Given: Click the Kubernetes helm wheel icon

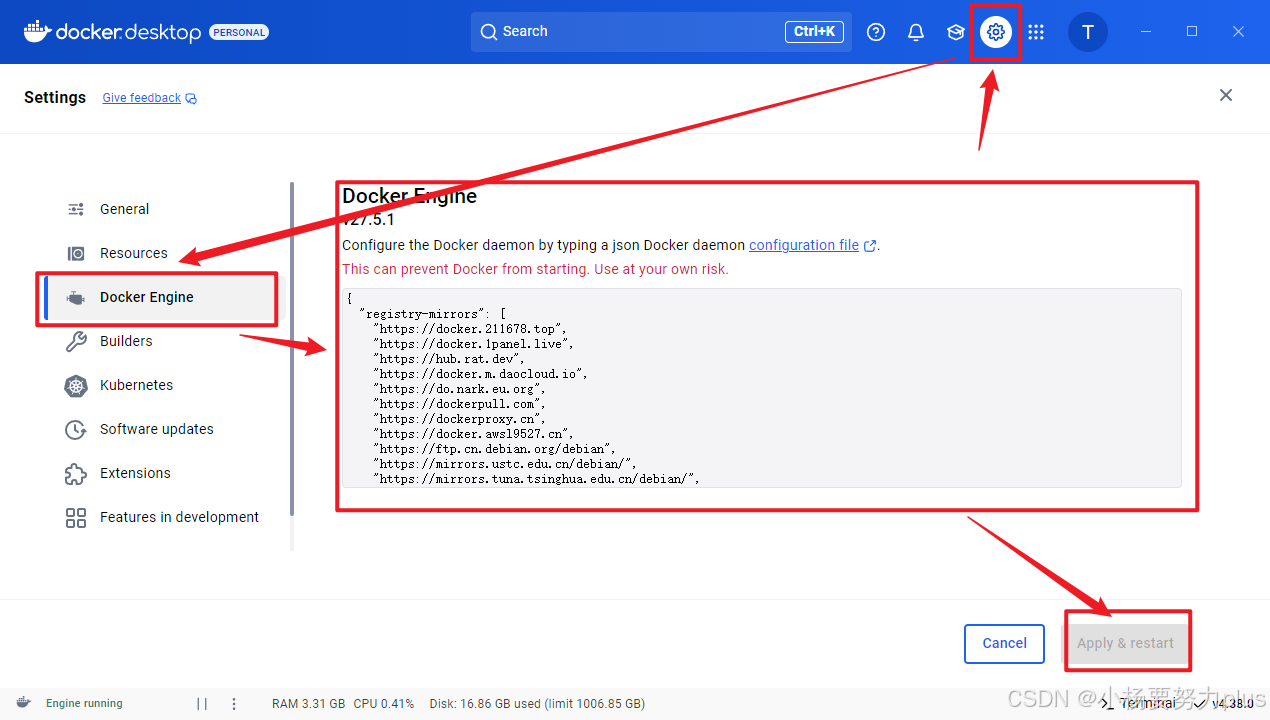Looking at the screenshot, I should click(x=76, y=385).
